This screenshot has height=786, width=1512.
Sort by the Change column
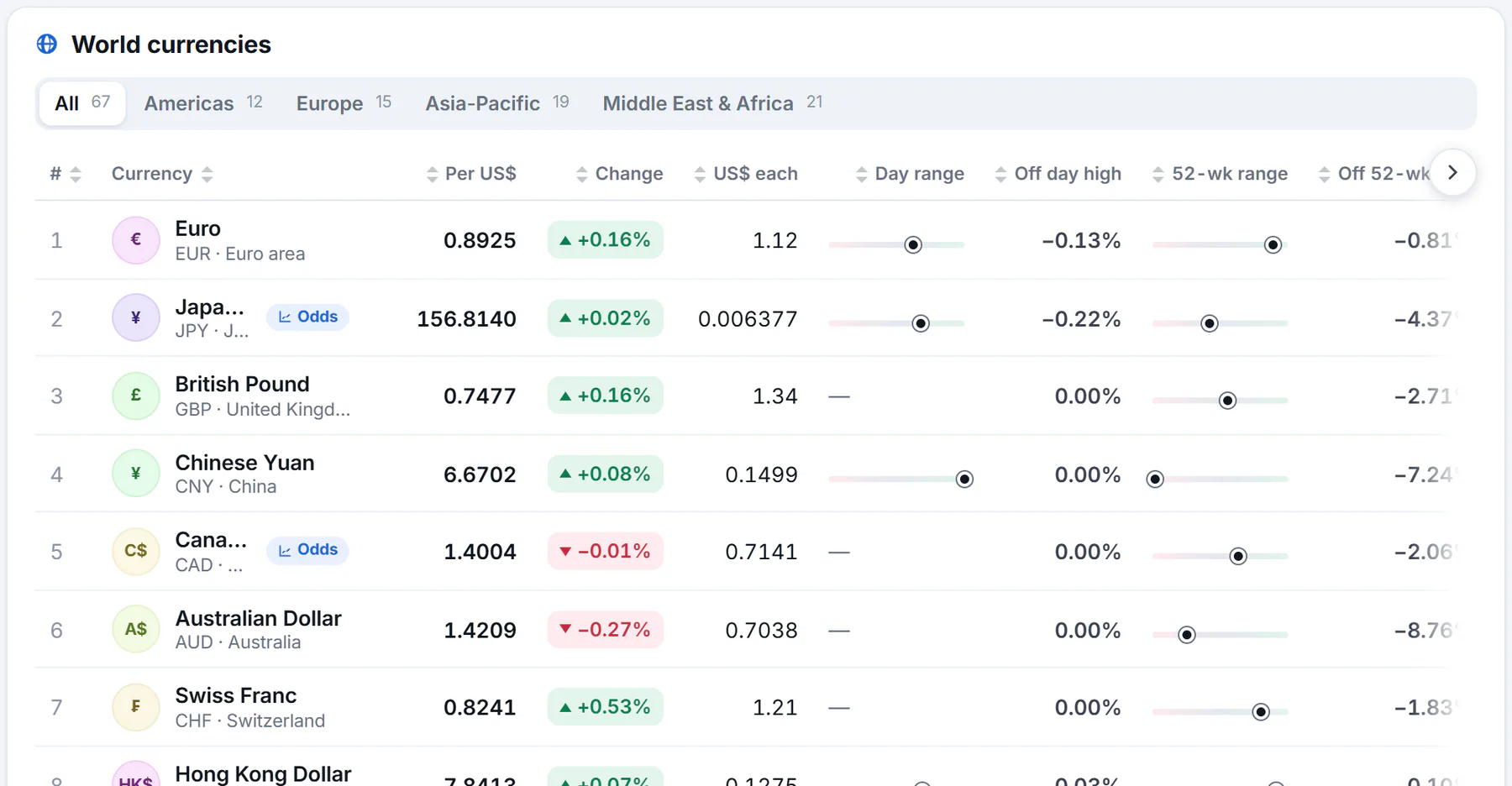pos(620,174)
